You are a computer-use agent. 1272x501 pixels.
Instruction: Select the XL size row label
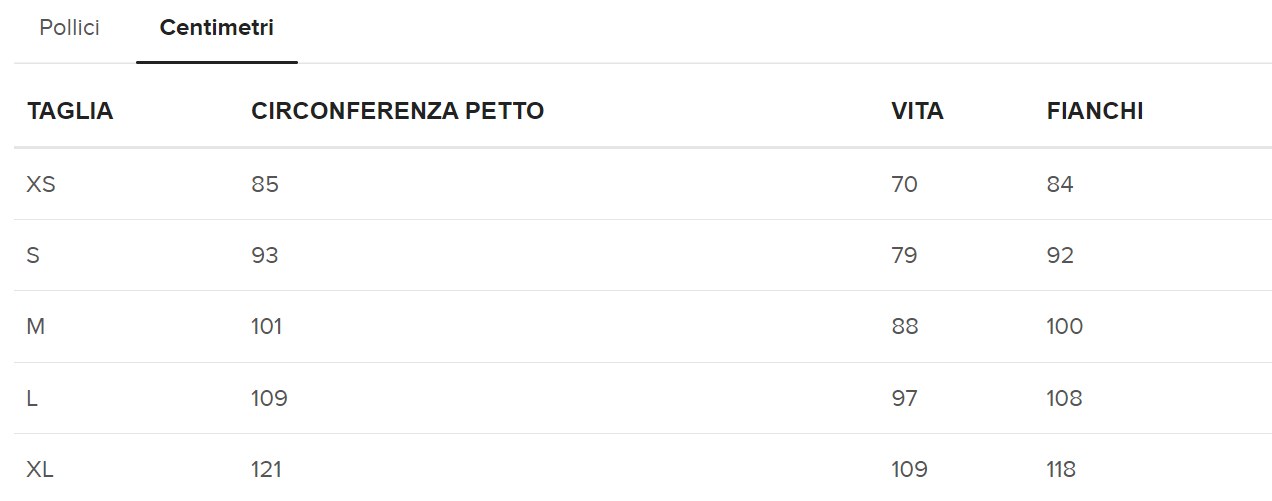(x=40, y=469)
